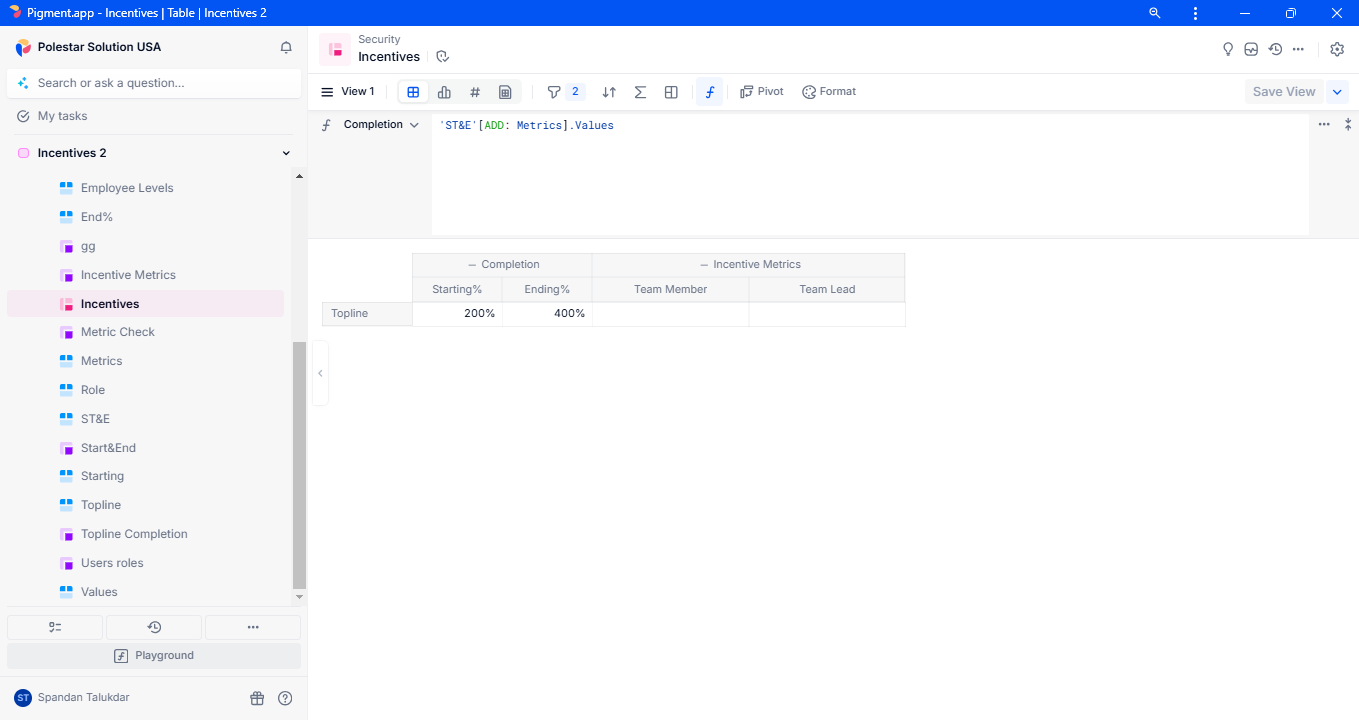This screenshot has width=1359, height=720.
Task: Open the Format panel
Action: pyautogui.click(x=829, y=92)
